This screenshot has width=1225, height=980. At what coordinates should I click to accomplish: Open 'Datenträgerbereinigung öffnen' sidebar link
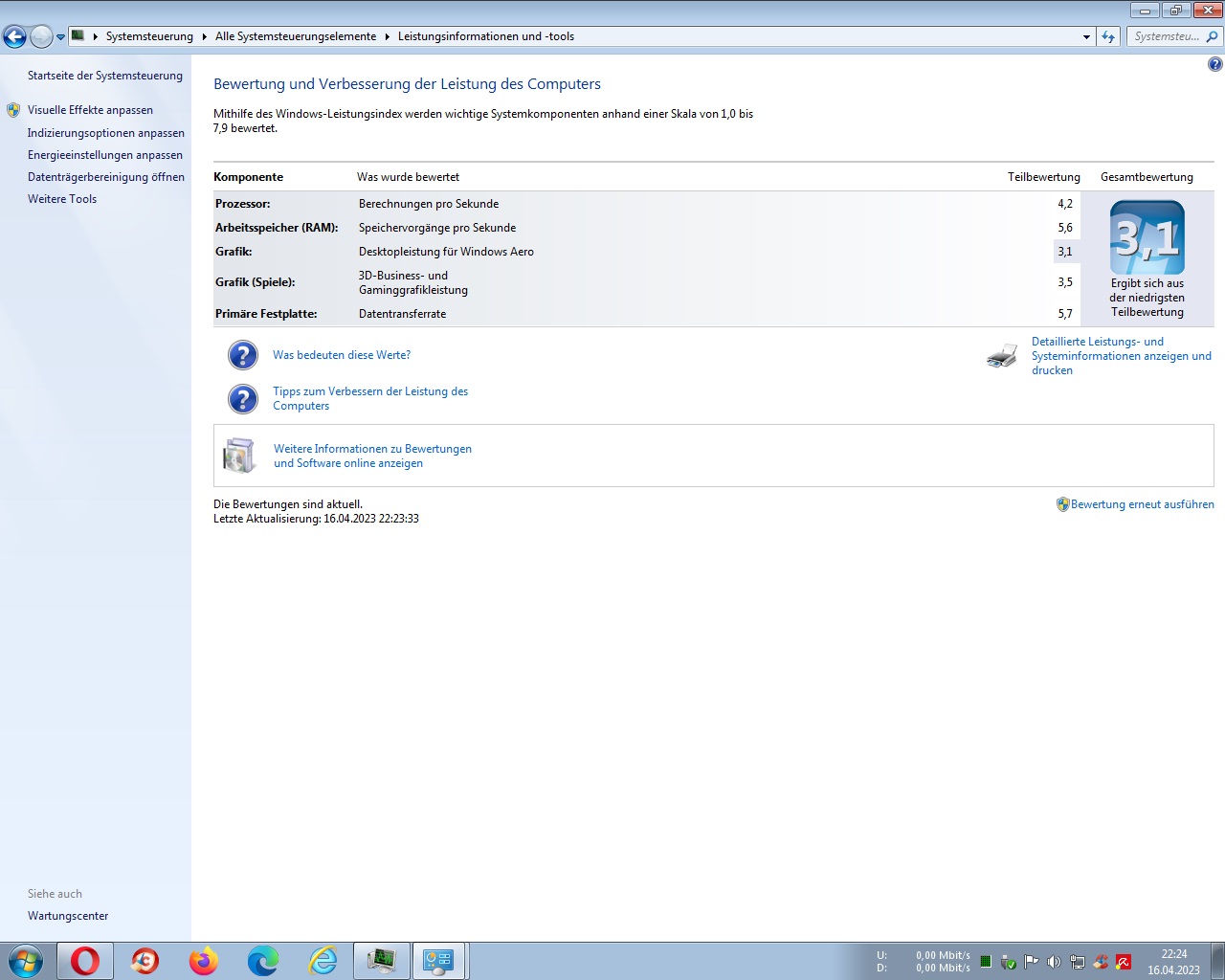coord(105,177)
